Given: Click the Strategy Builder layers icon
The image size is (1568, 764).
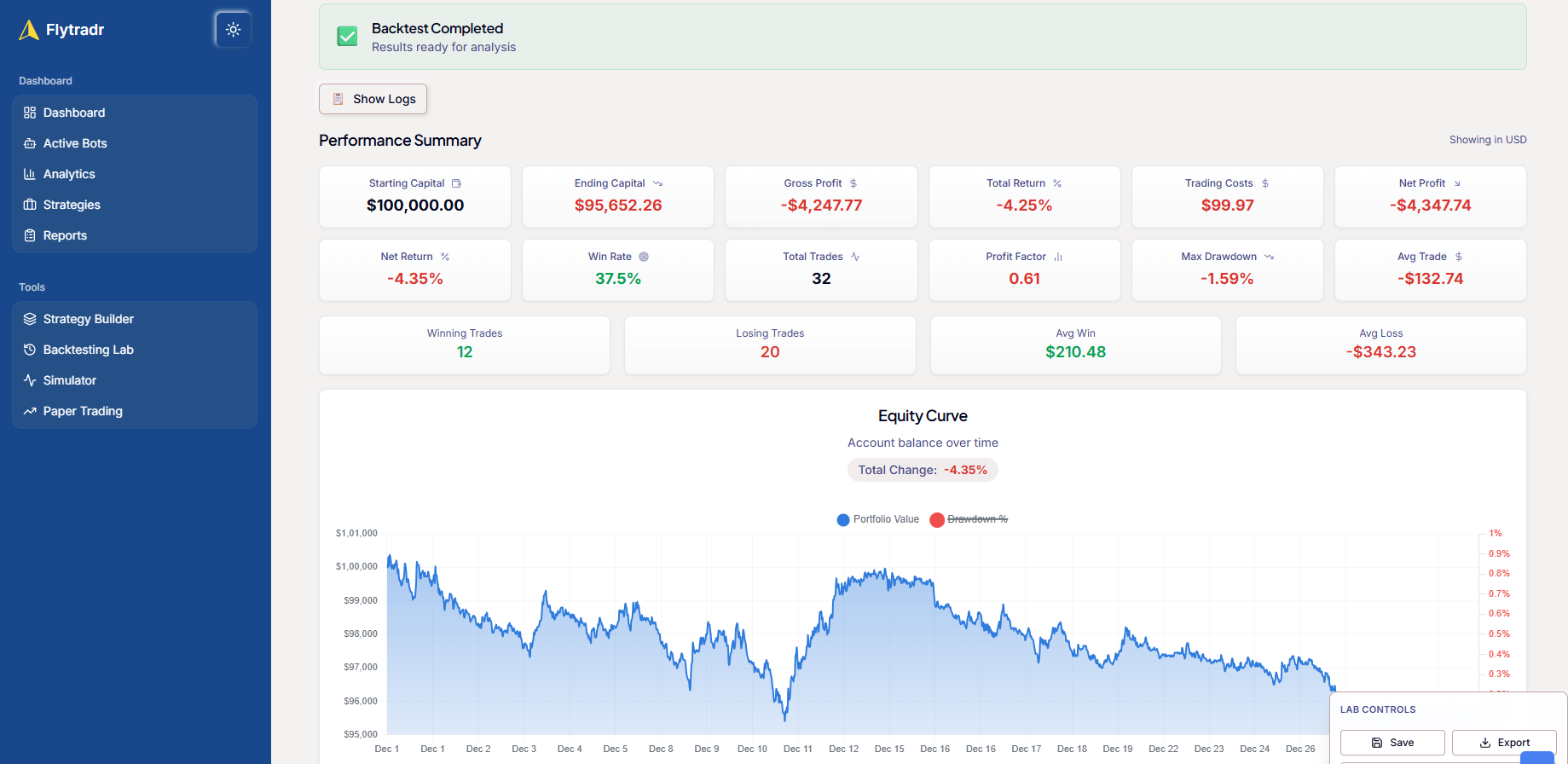Looking at the screenshot, I should tap(30, 319).
